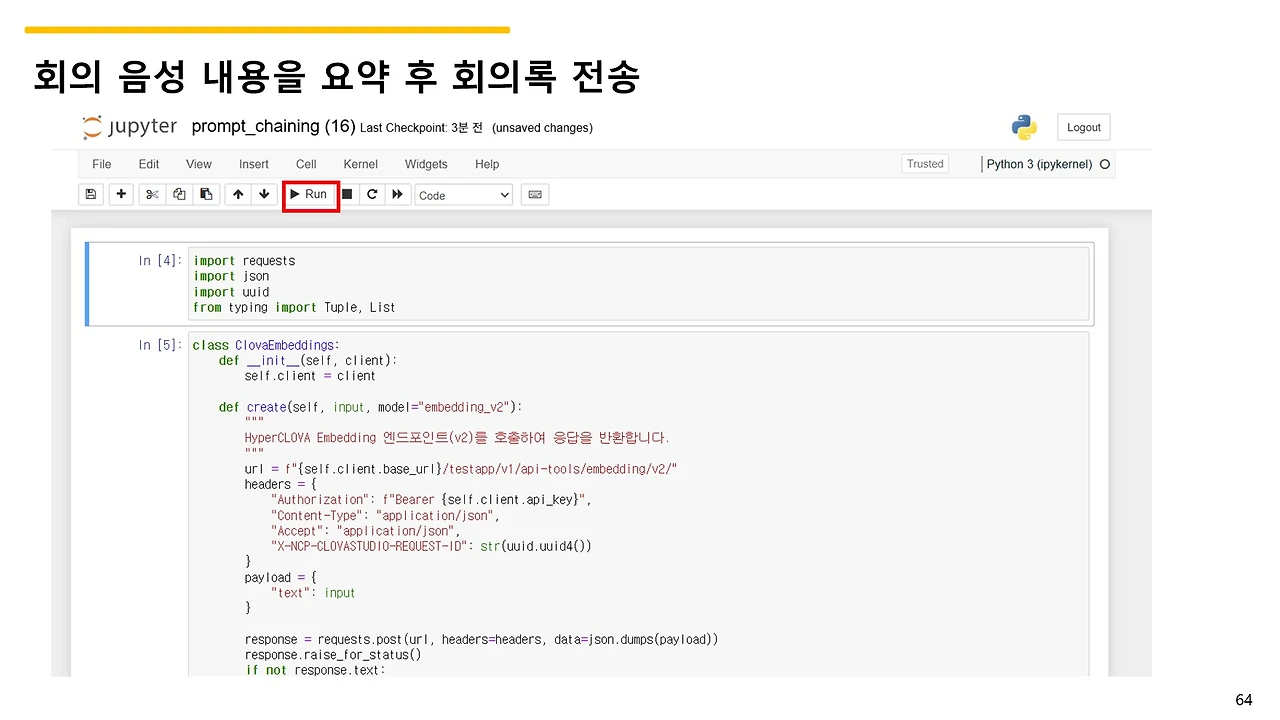Screen dimensions: 1280x720
Task: Click the HyperCLOVA Embedding docstring line
Action: (x=457, y=438)
